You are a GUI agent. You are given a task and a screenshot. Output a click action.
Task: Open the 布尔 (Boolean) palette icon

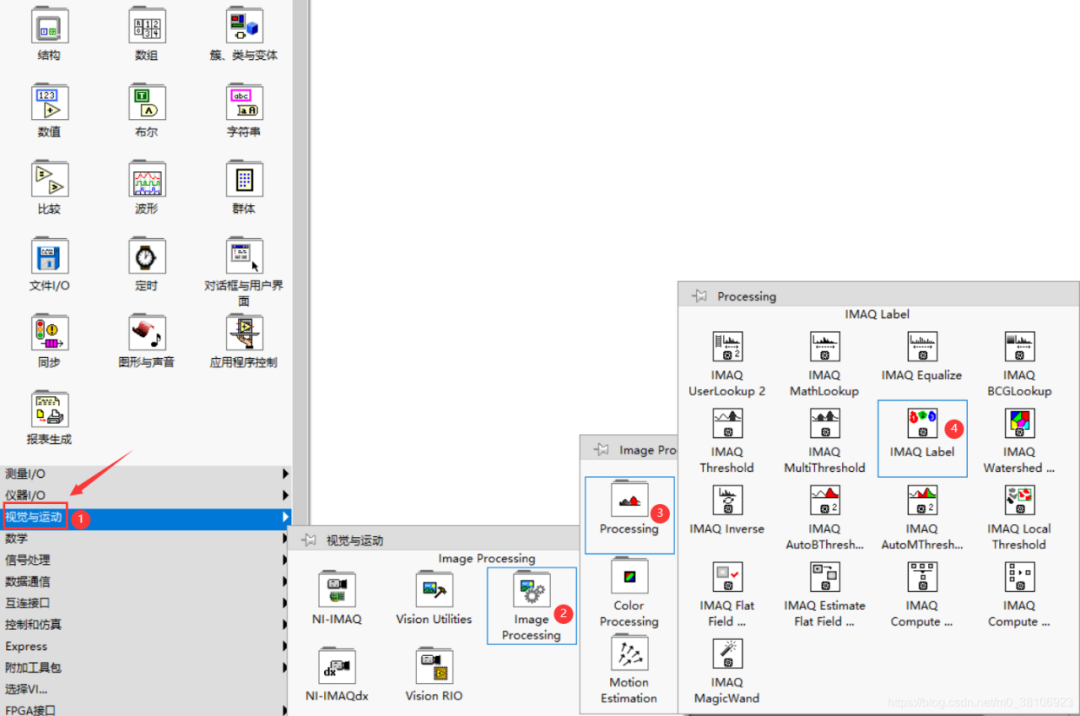(147, 103)
